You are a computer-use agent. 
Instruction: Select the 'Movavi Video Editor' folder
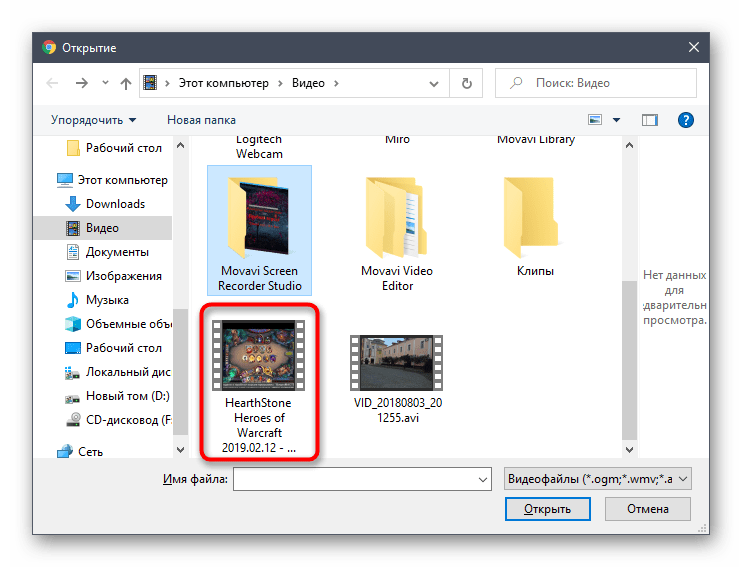pyautogui.click(x=397, y=234)
